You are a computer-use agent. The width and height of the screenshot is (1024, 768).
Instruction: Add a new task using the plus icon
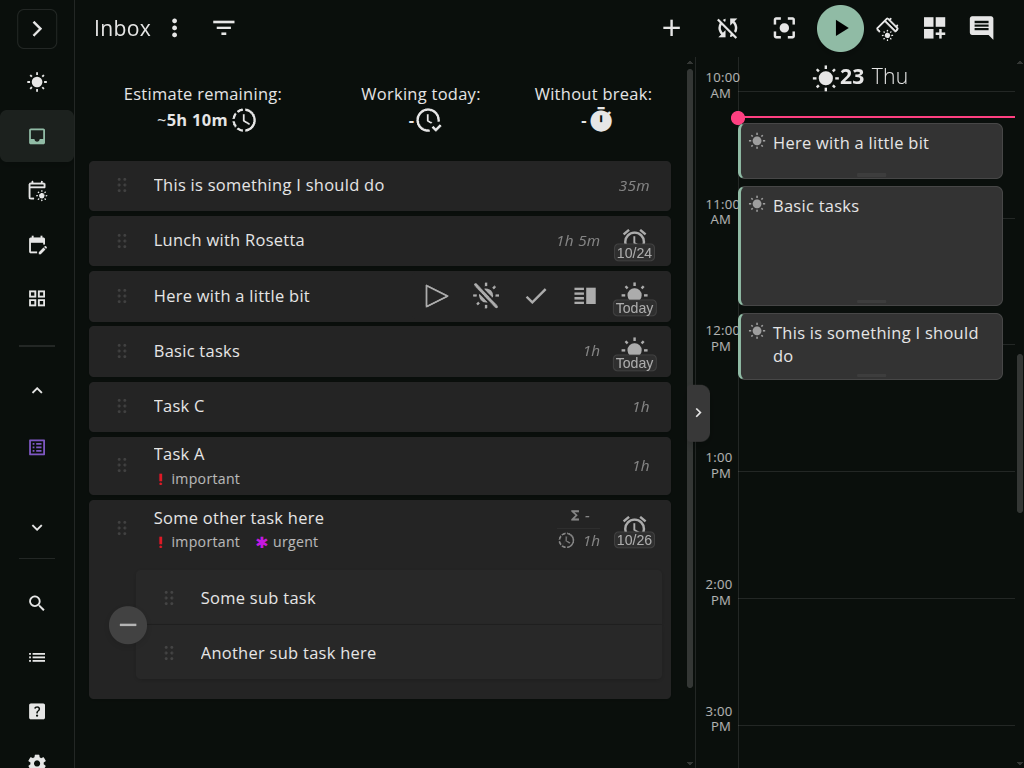pyautogui.click(x=671, y=28)
